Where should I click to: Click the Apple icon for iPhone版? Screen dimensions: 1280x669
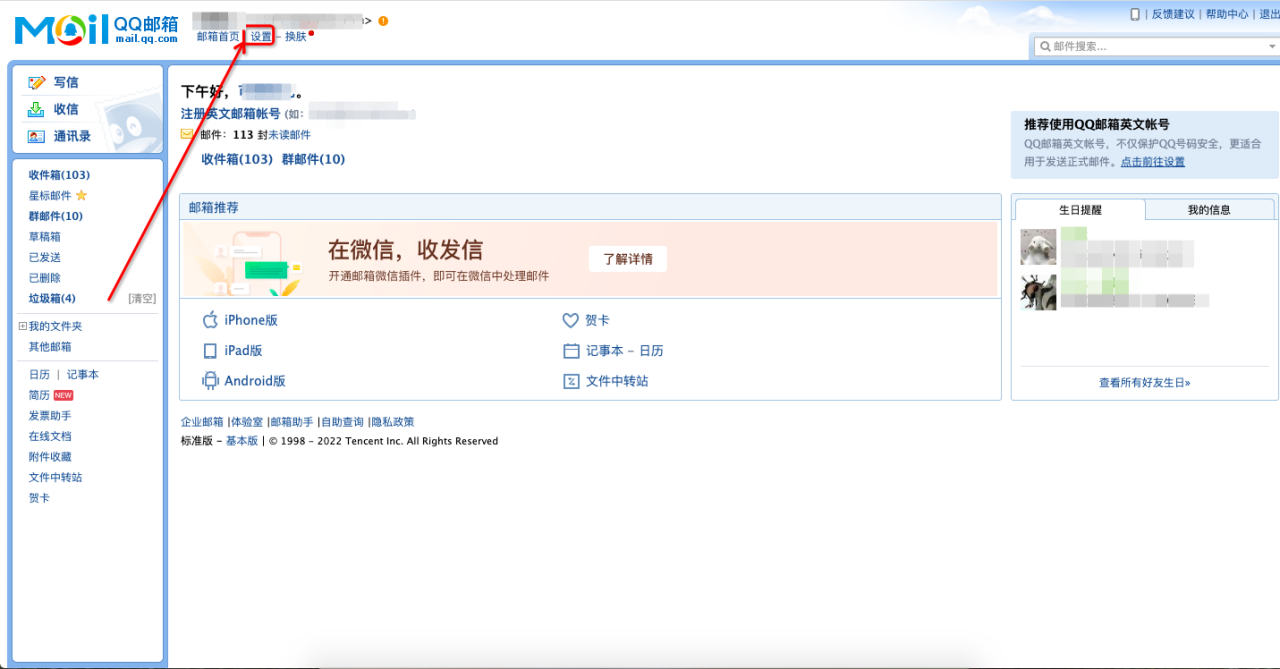[x=210, y=320]
